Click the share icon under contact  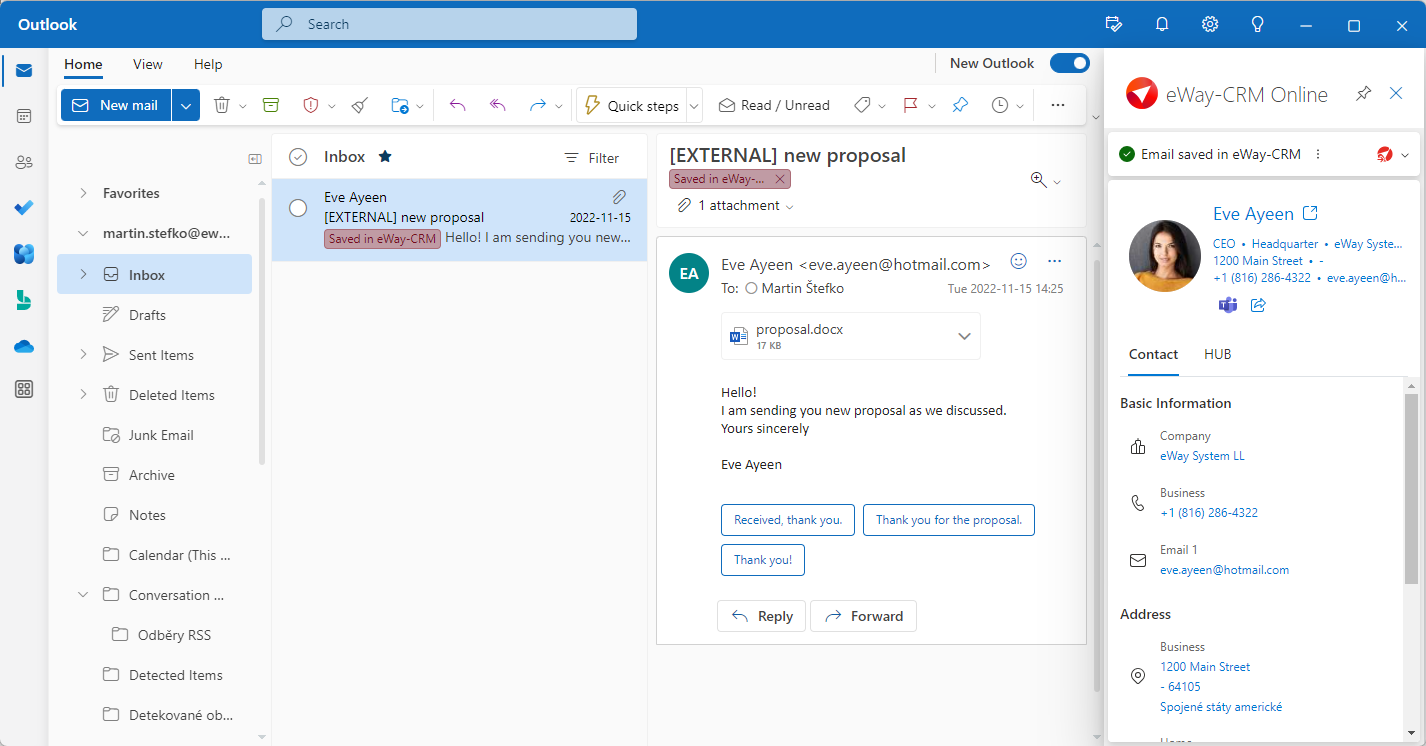[1259, 304]
